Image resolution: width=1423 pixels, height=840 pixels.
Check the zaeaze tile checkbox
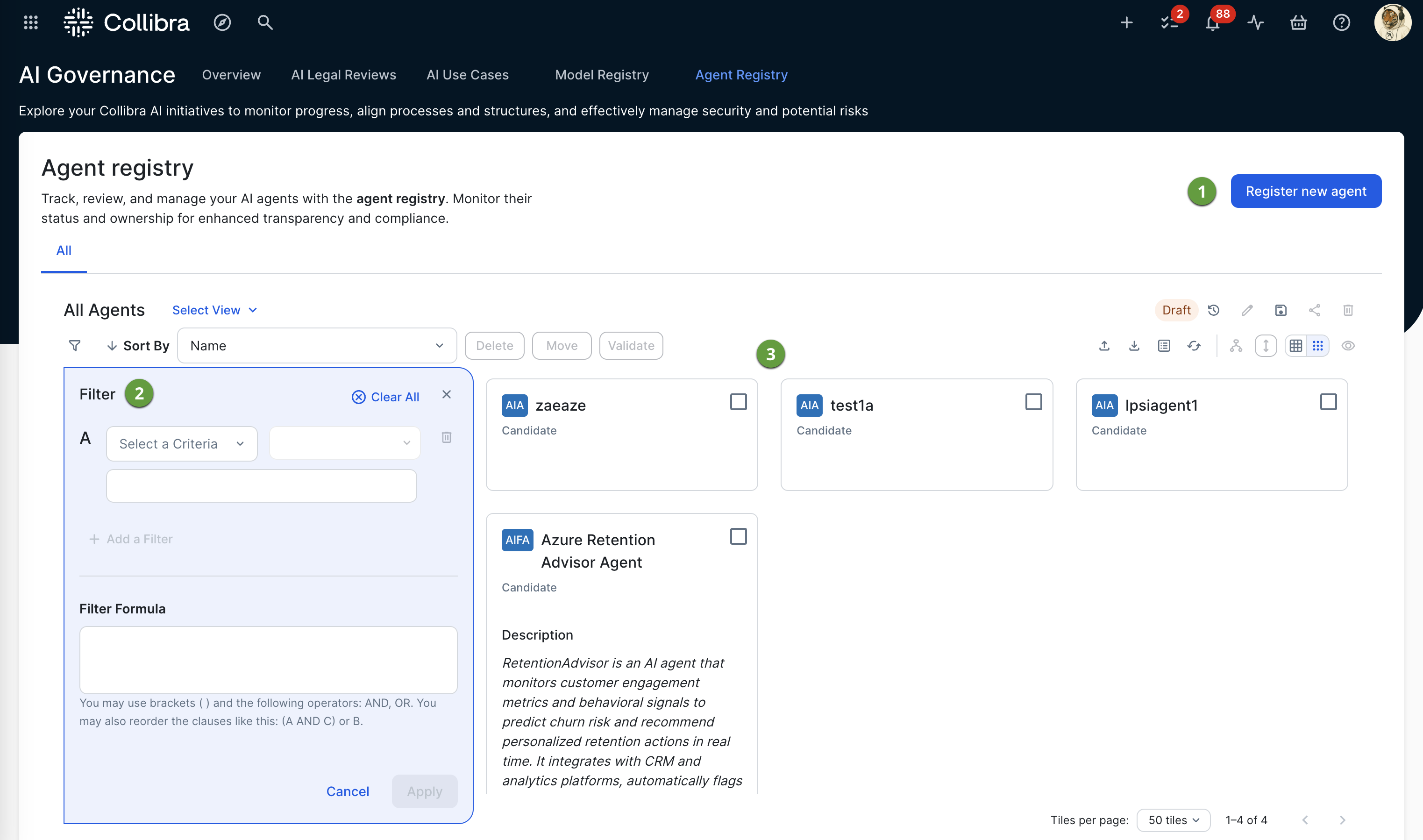pos(739,402)
